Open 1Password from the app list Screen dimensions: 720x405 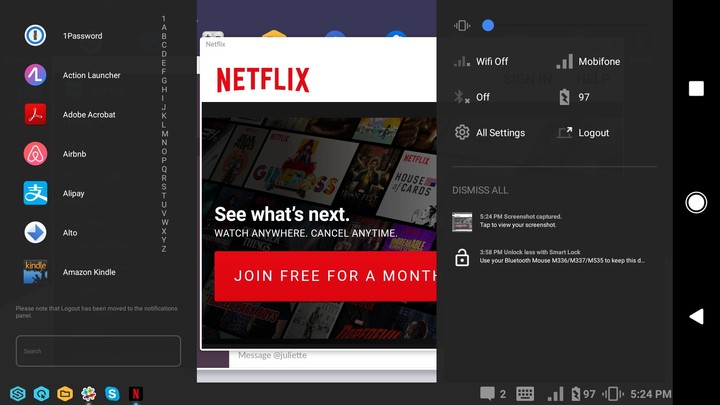pyautogui.click(x=35, y=35)
